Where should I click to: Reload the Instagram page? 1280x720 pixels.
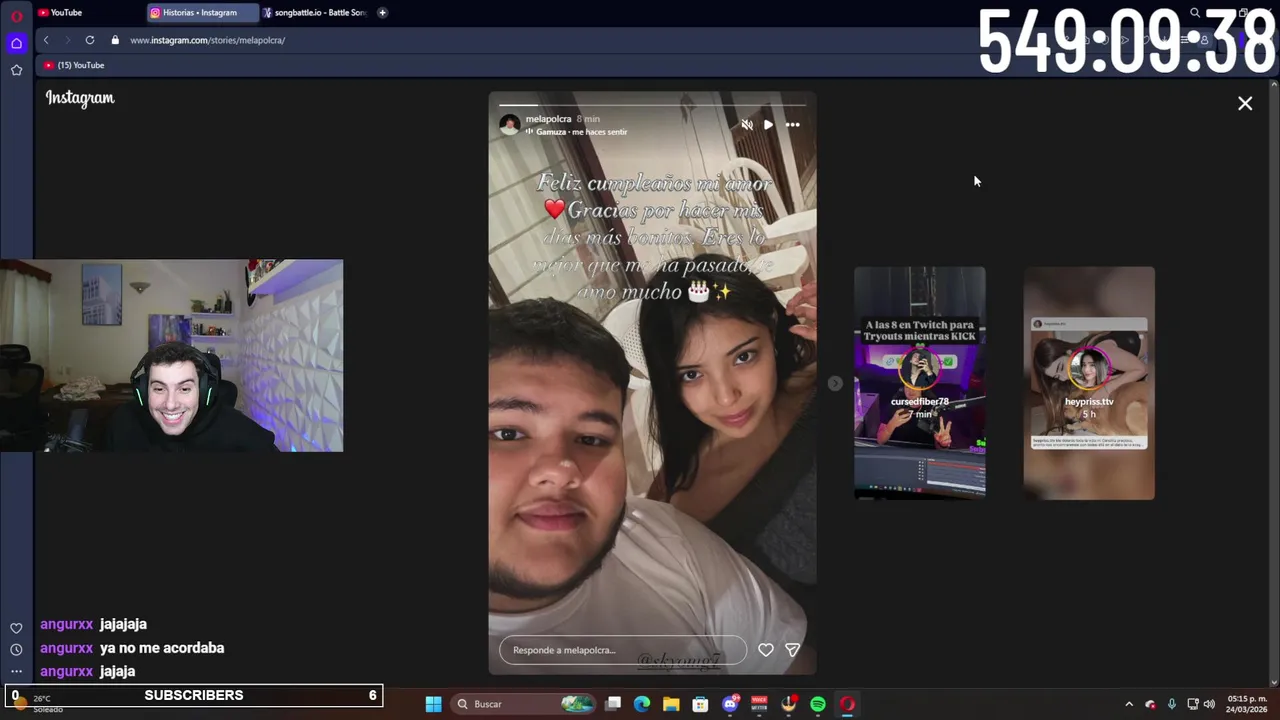(x=90, y=40)
